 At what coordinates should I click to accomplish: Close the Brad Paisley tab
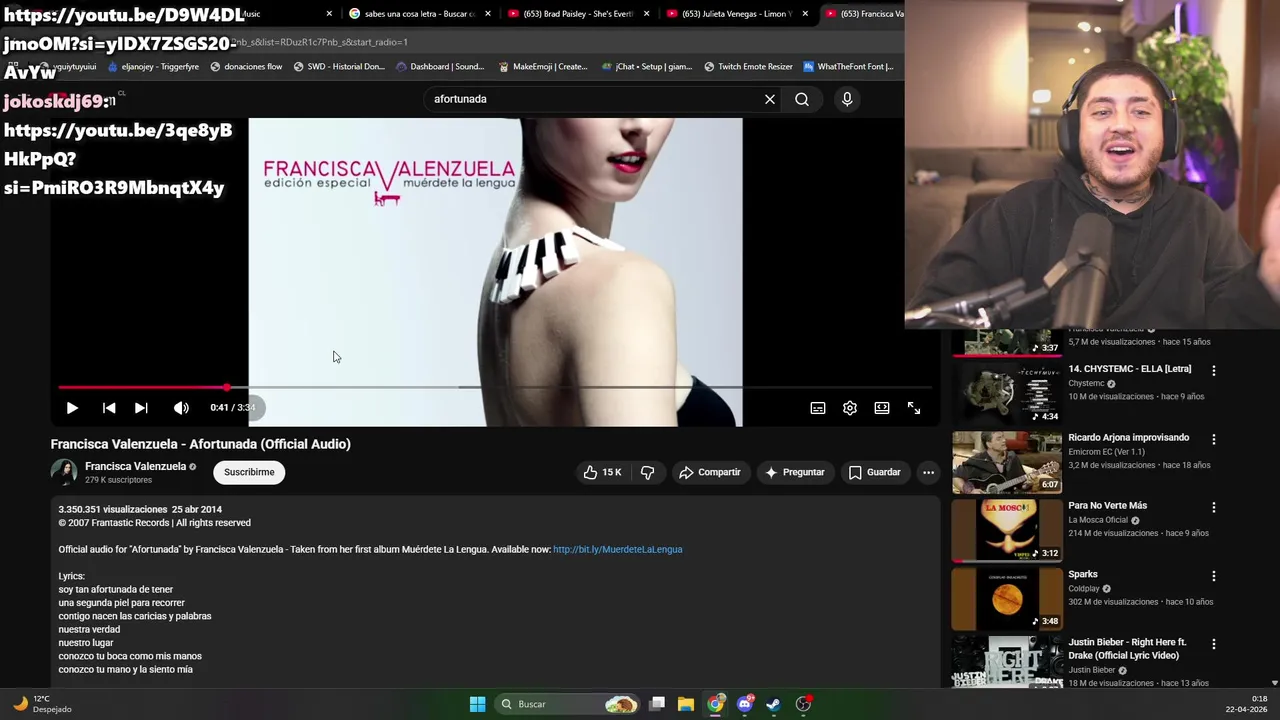[x=647, y=14]
